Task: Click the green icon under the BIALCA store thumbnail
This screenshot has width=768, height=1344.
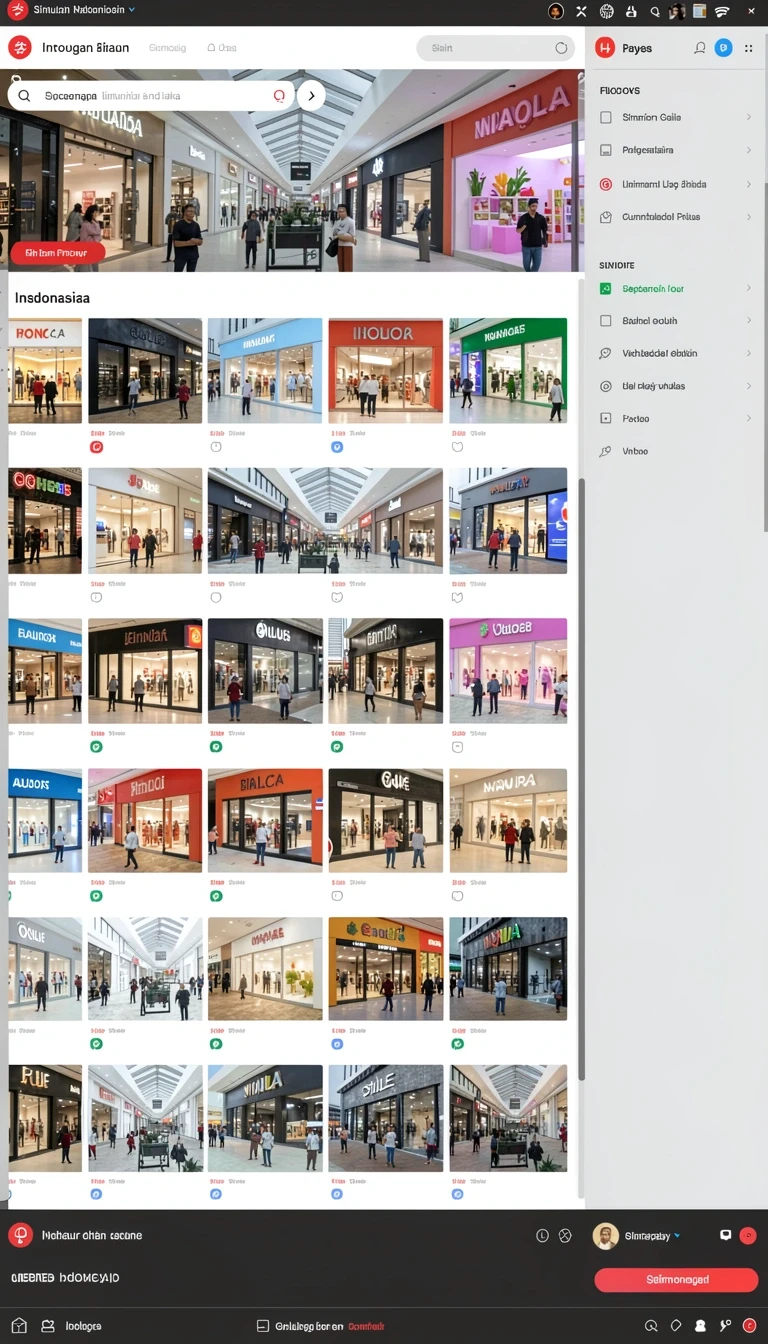Action: (215, 896)
